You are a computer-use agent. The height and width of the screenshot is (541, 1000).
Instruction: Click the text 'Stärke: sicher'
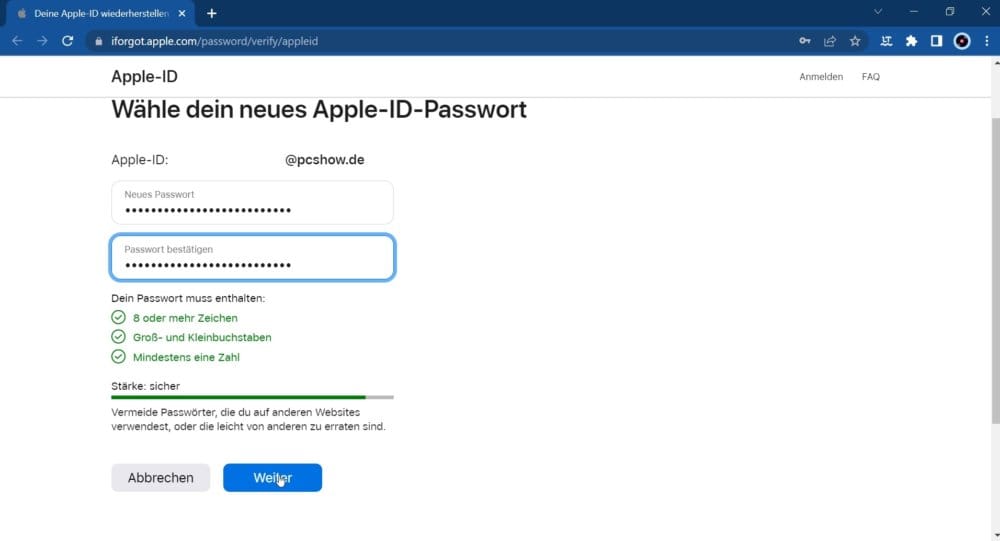click(145, 386)
